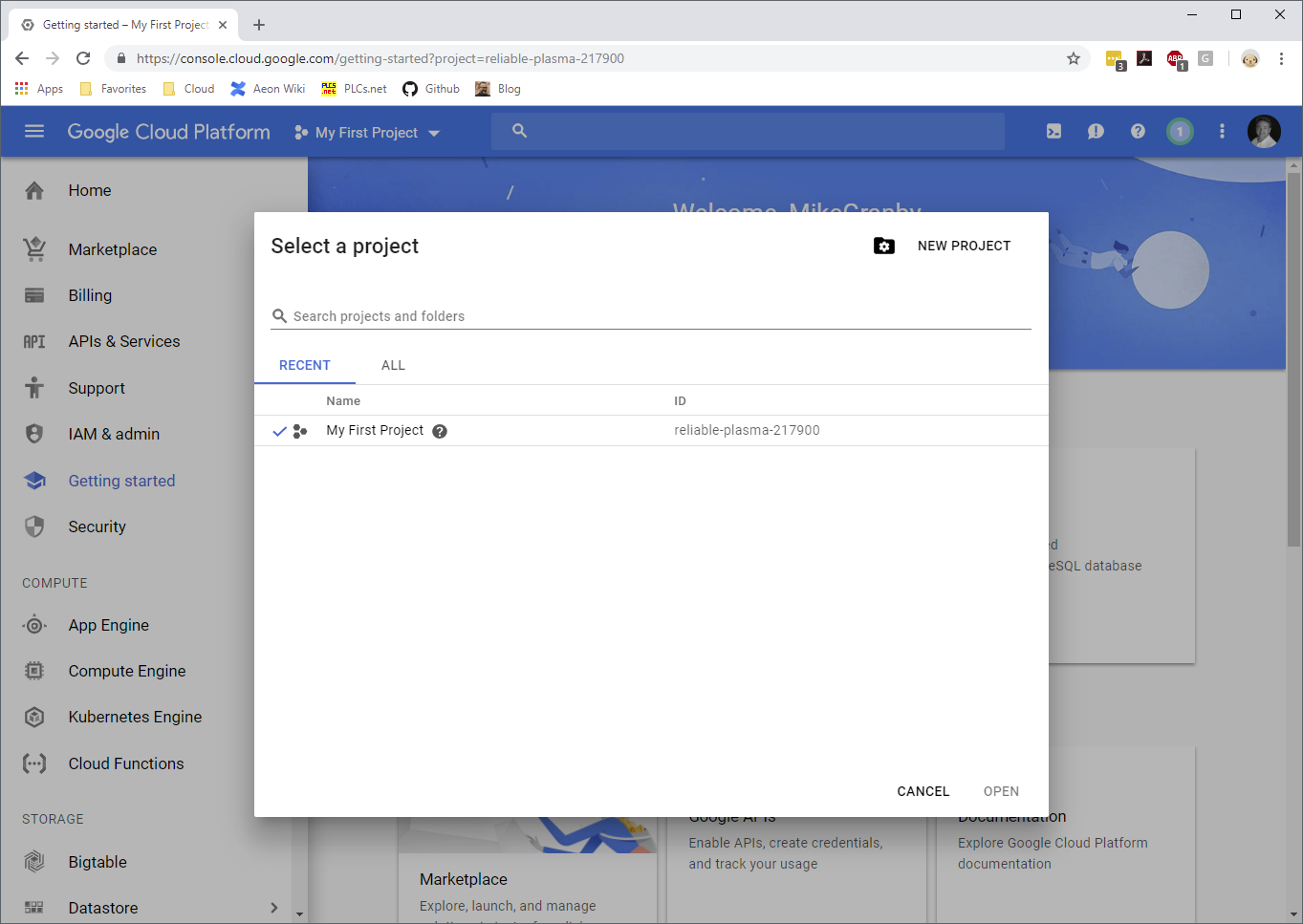Expand the Datastore submenu arrow
This screenshot has width=1303, height=924.
tap(274, 908)
